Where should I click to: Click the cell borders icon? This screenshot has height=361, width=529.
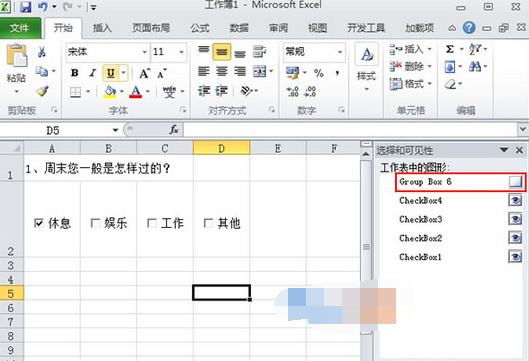click(x=75, y=91)
